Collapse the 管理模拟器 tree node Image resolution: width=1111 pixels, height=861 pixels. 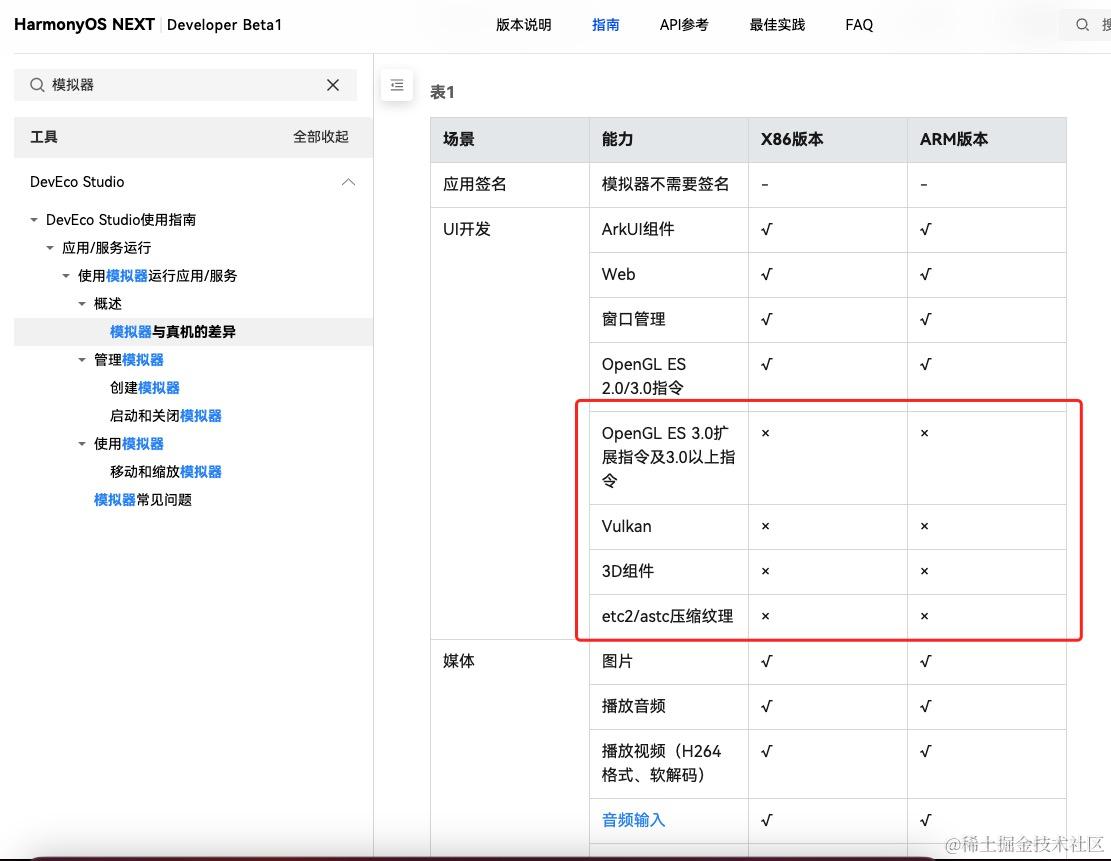(x=82, y=359)
